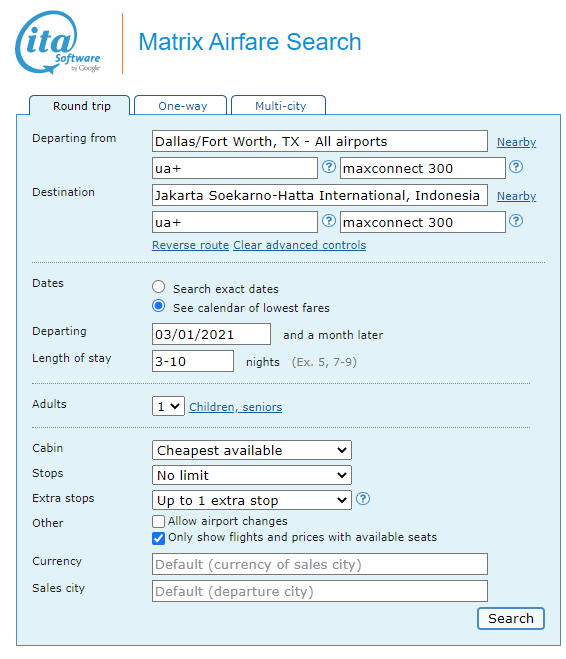Switch to the One-way tab
The height and width of the screenshot is (659, 566).
pos(181,105)
